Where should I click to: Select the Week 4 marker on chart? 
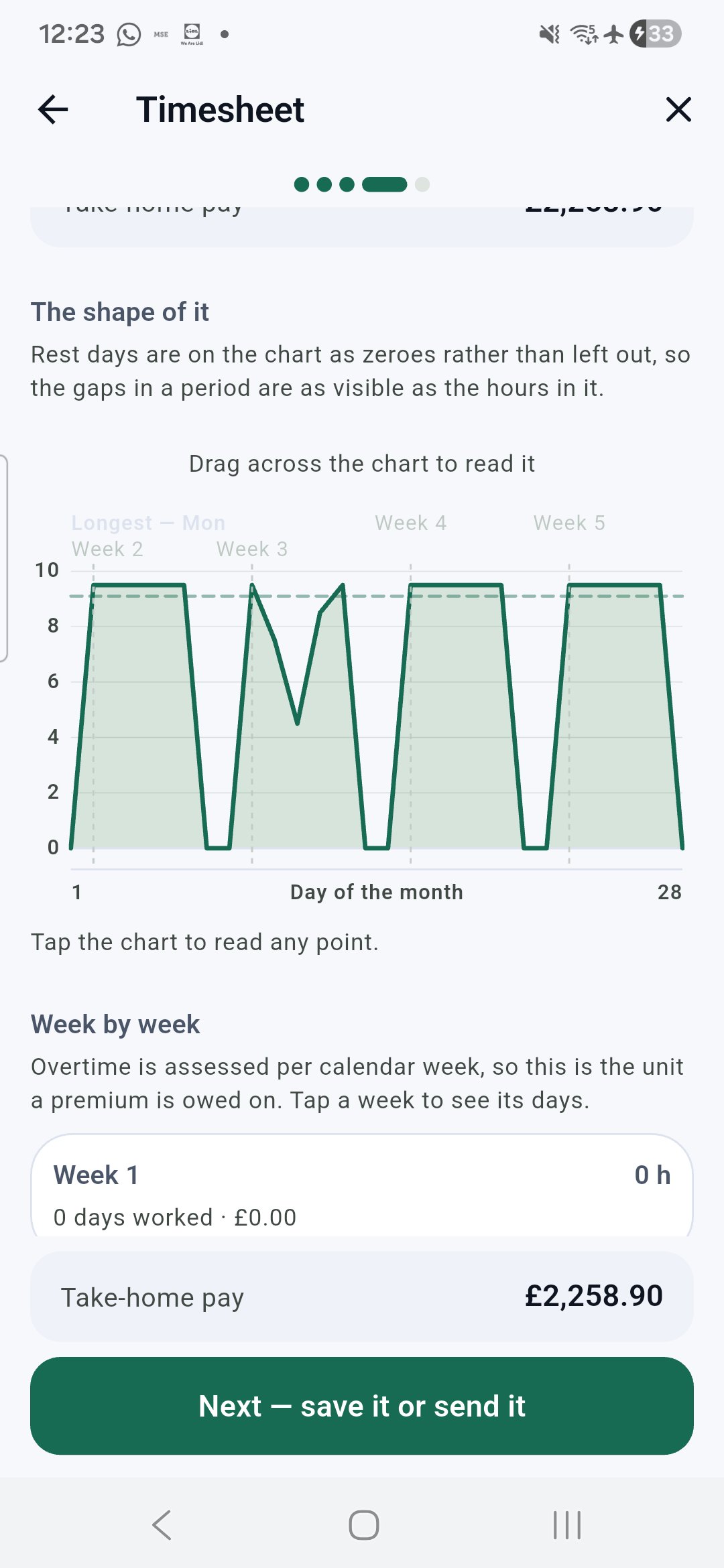click(x=411, y=523)
